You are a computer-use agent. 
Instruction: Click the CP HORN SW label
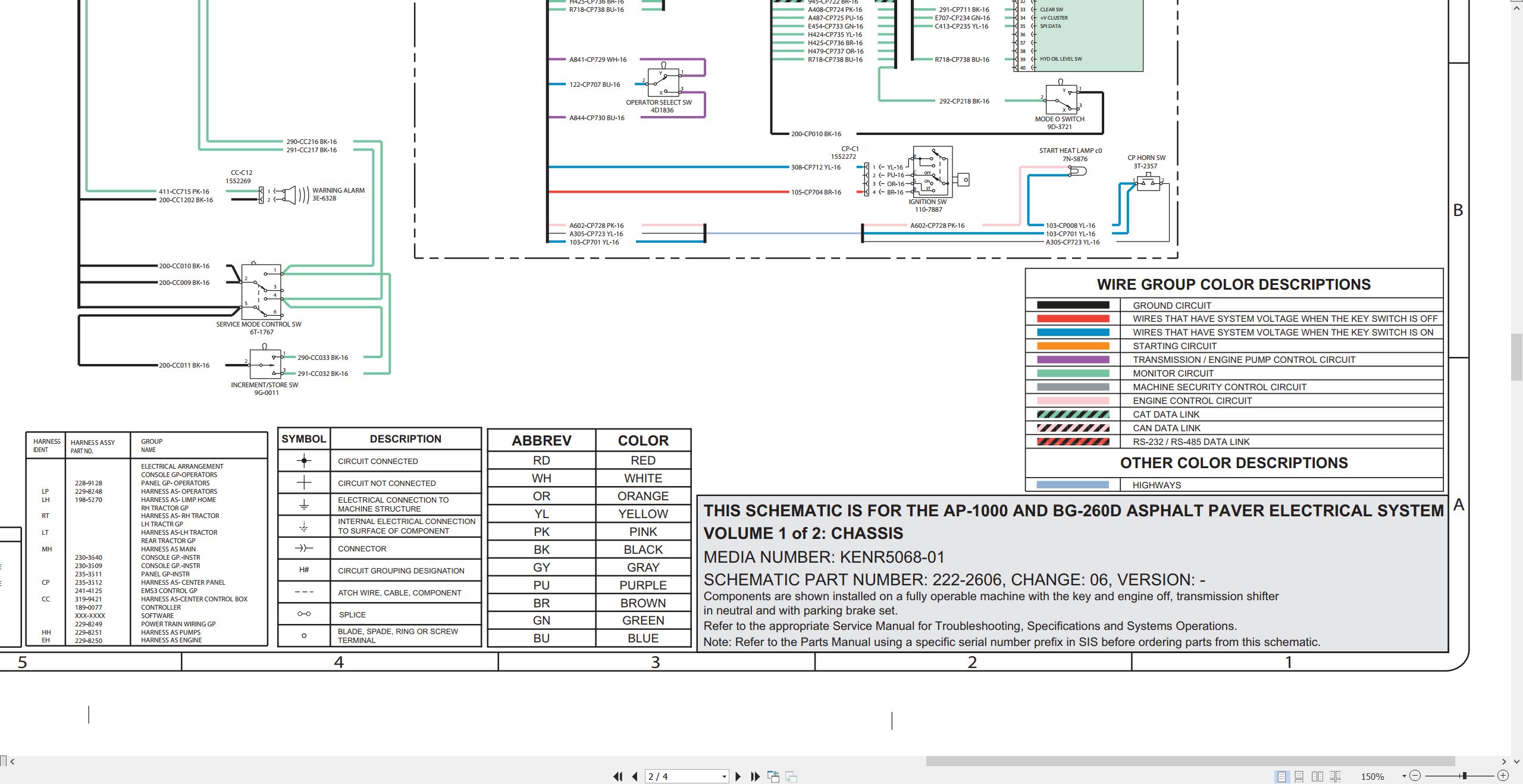point(1146,158)
